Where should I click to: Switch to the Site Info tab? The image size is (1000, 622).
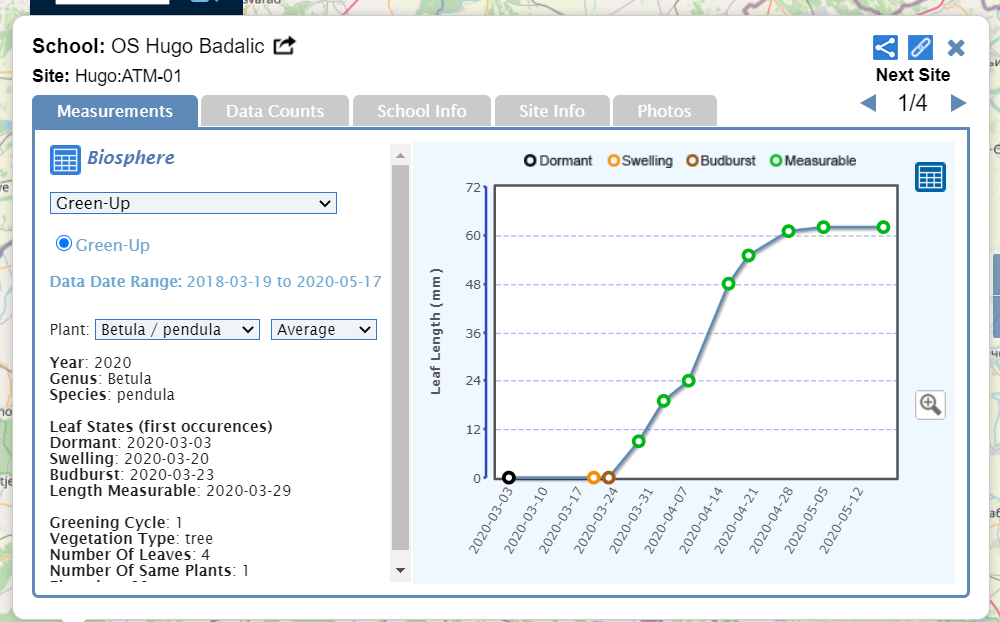tap(551, 111)
